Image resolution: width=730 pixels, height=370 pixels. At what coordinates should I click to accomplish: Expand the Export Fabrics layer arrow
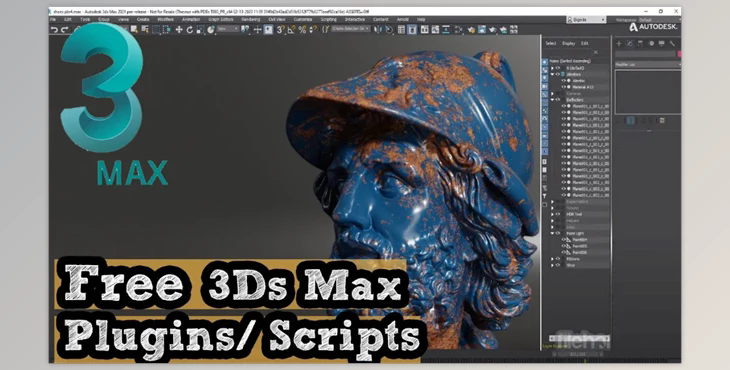(553, 202)
